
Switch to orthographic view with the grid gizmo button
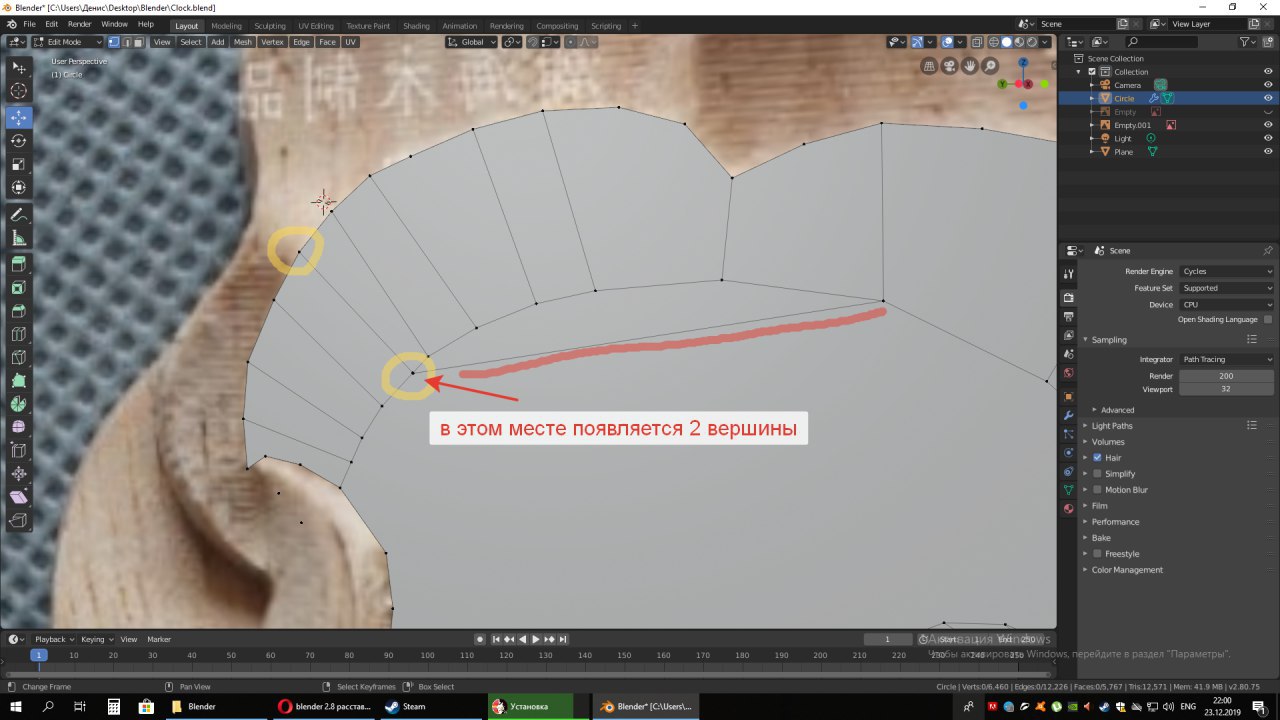pyautogui.click(x=930, y=66)
